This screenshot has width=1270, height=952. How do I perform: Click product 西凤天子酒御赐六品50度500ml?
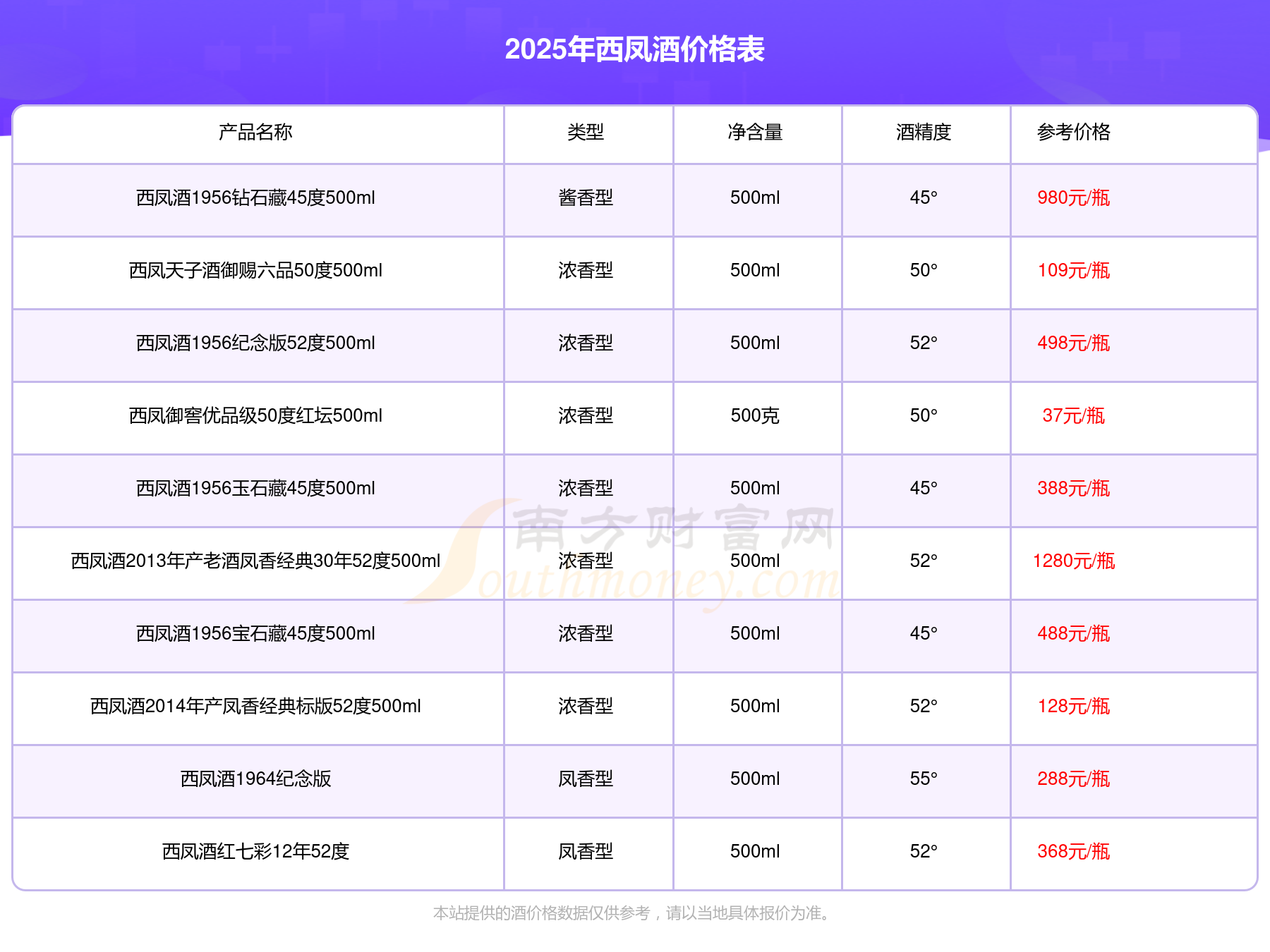click(255, 270)
